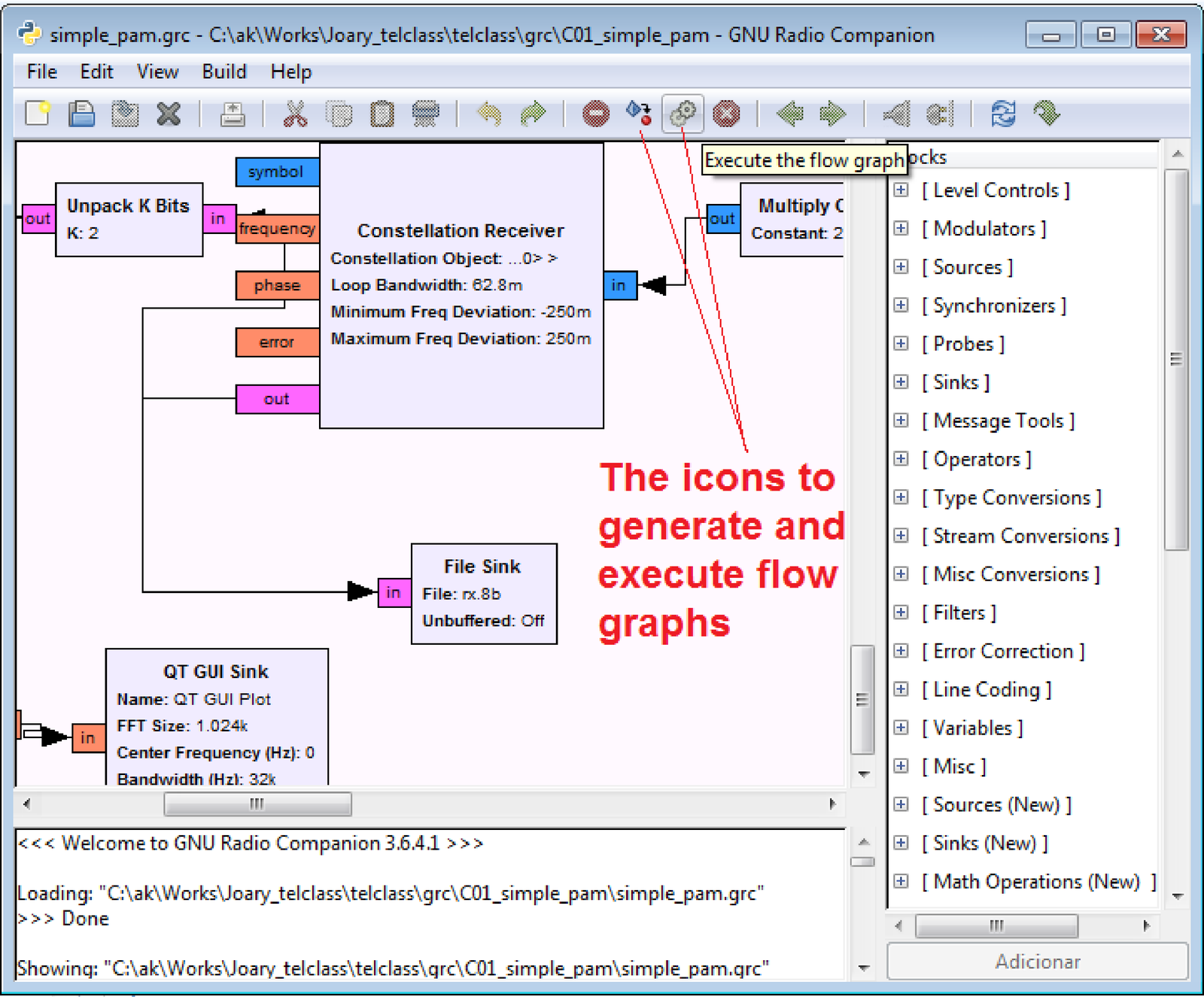Click the screen capture print icon
Image resolution: width=1204 pixels, height=997 pixels.
[x=233, y=114]
